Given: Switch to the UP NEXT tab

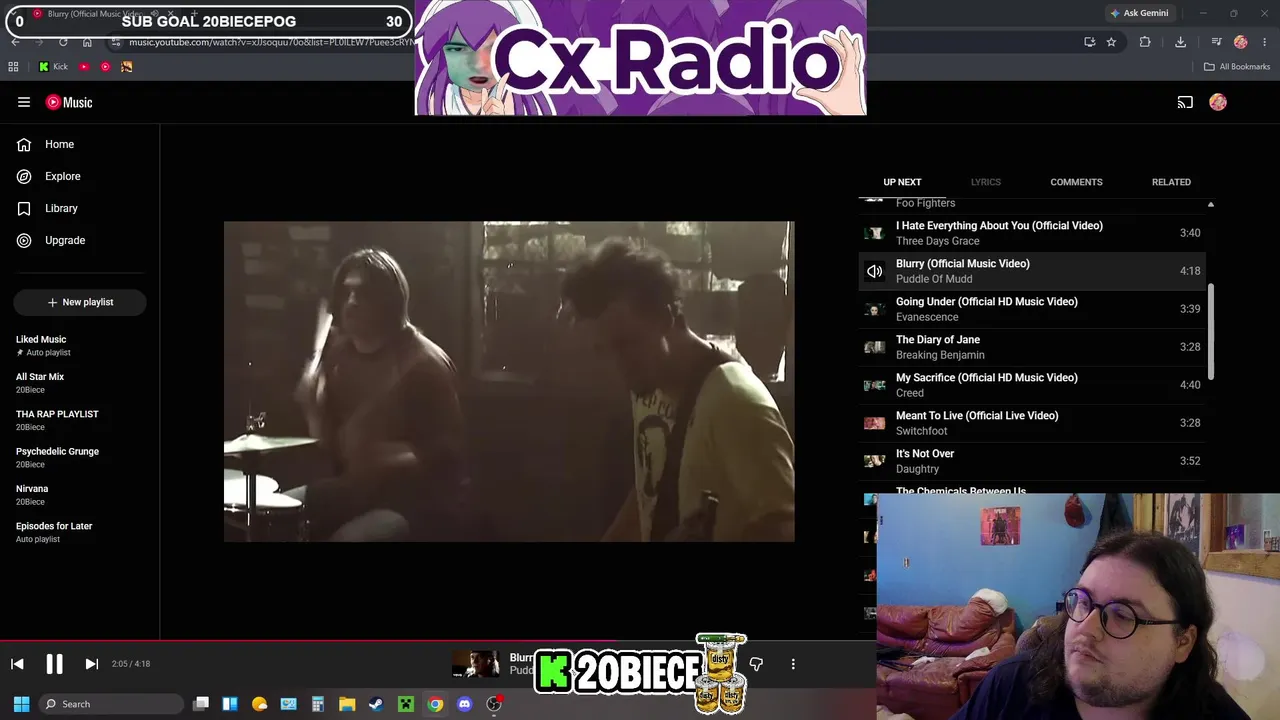Looking at the screenshot, I should pyautogui.click(x=902, y=182).
